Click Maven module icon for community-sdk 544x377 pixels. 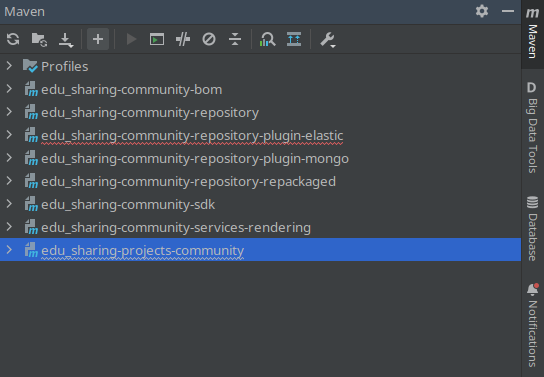tap(31, 204)
